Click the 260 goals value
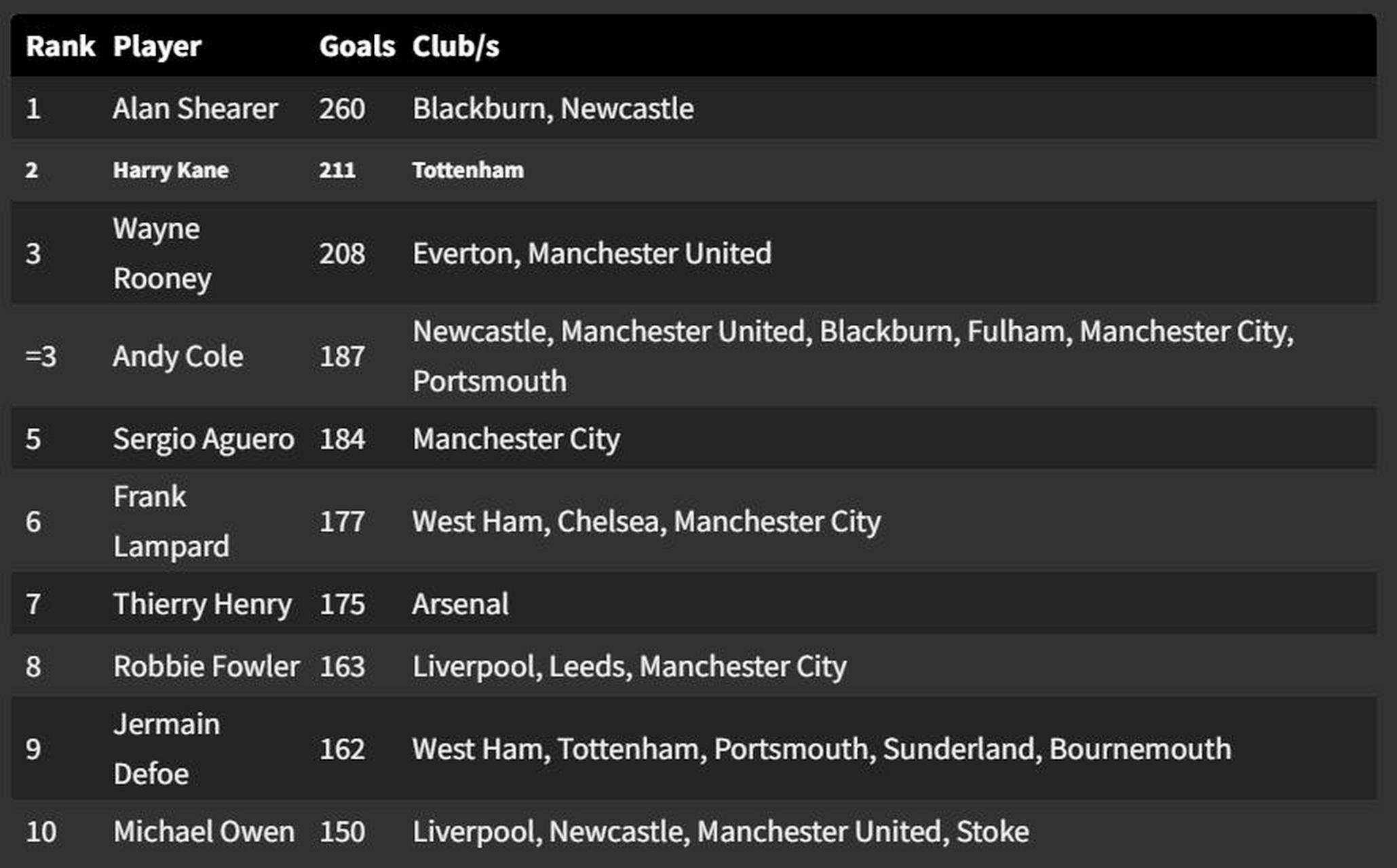Viewport: 1397px width, 868px height. pos(342,108)
